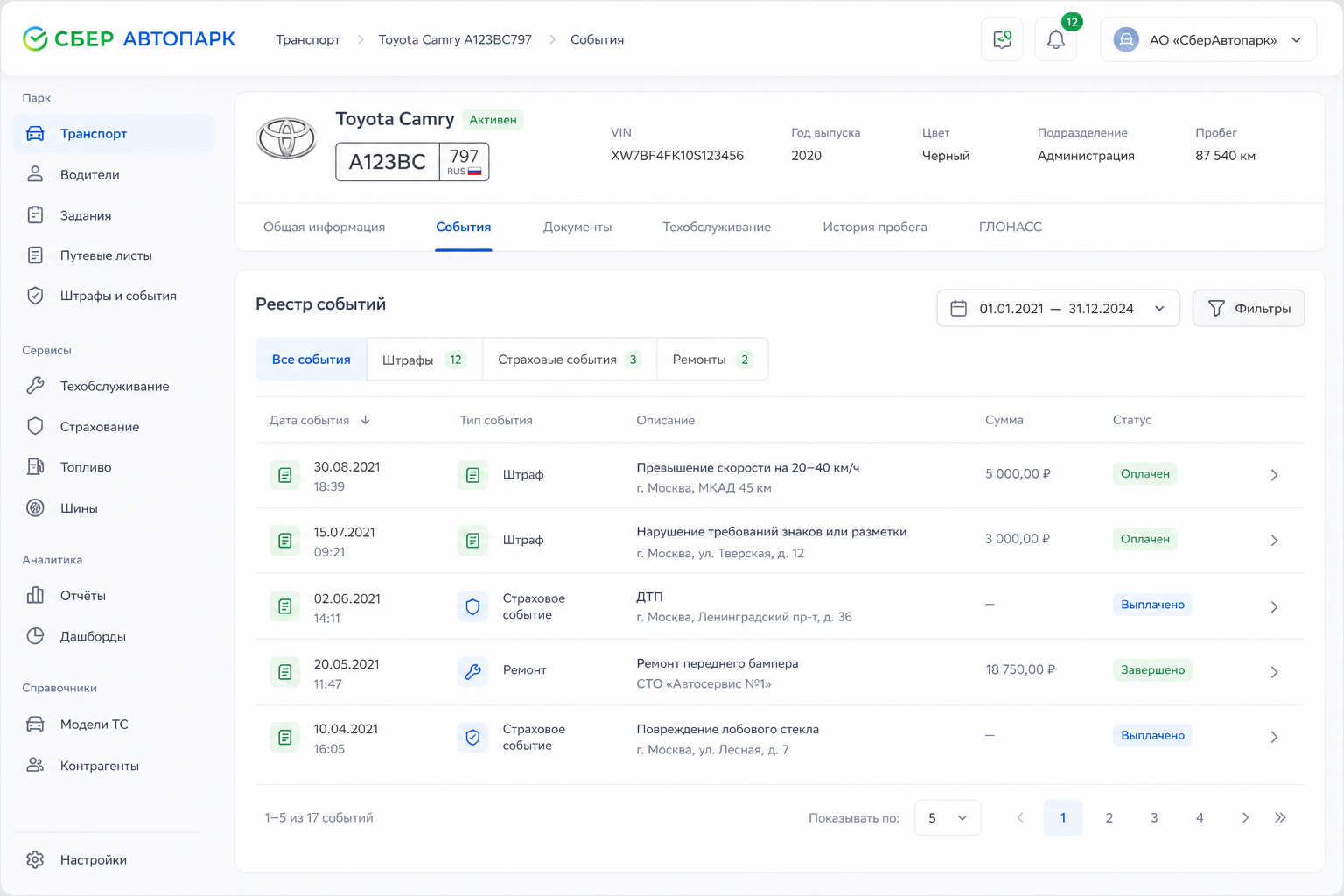Switch to Общая информация tab
Screen dimensions: 1344x896
pos(324,227)
